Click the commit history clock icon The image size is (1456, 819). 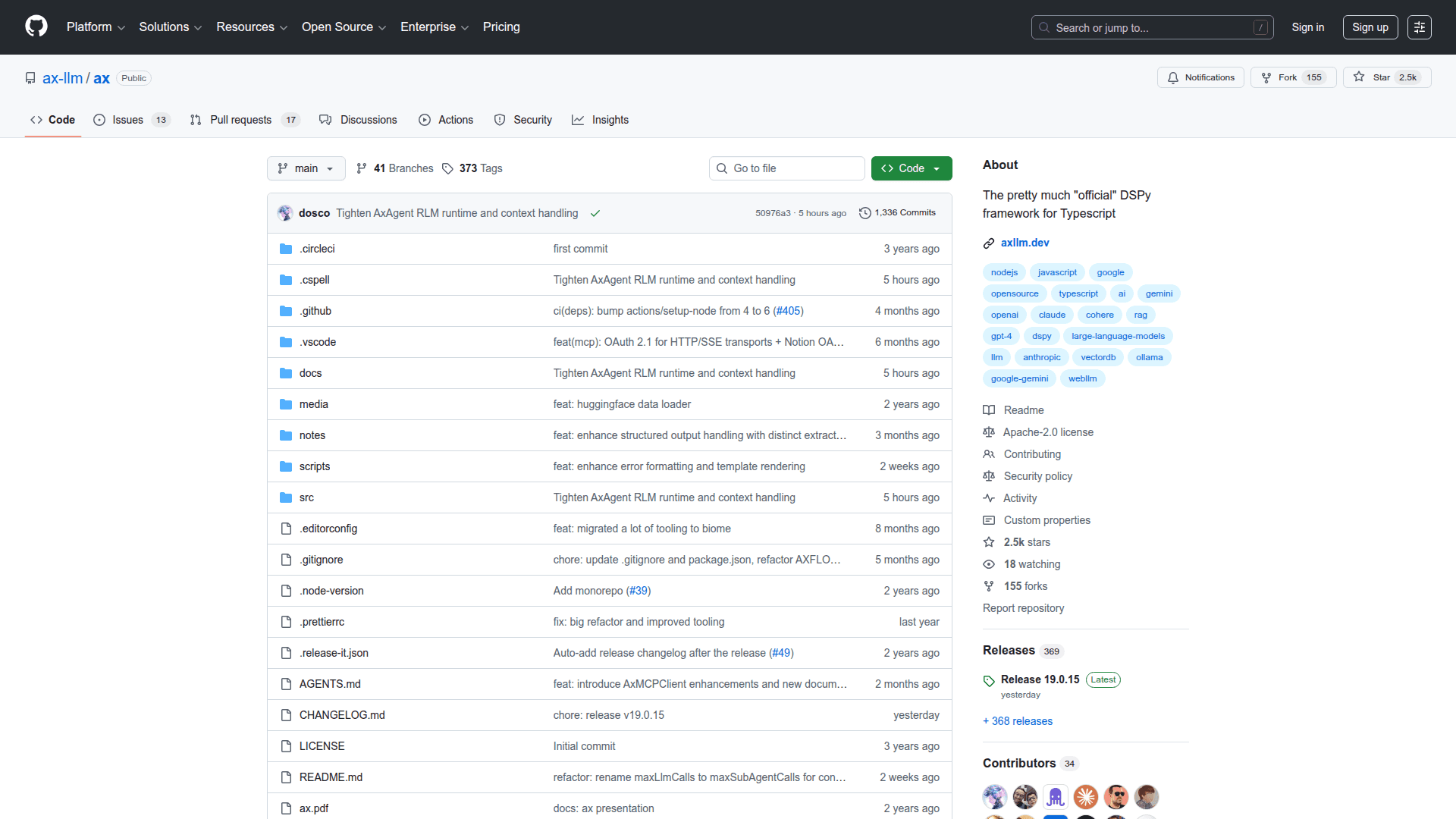864,213
